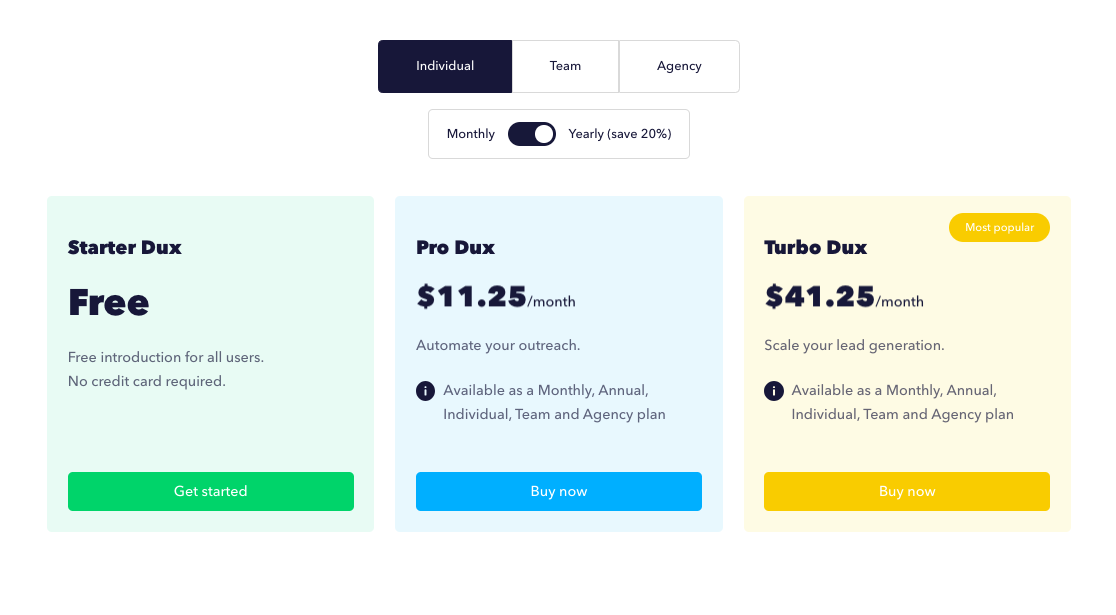Viewport: 1116px width, 615px height.
Task: Select the Monthly billing label
Action: point(471,134)
